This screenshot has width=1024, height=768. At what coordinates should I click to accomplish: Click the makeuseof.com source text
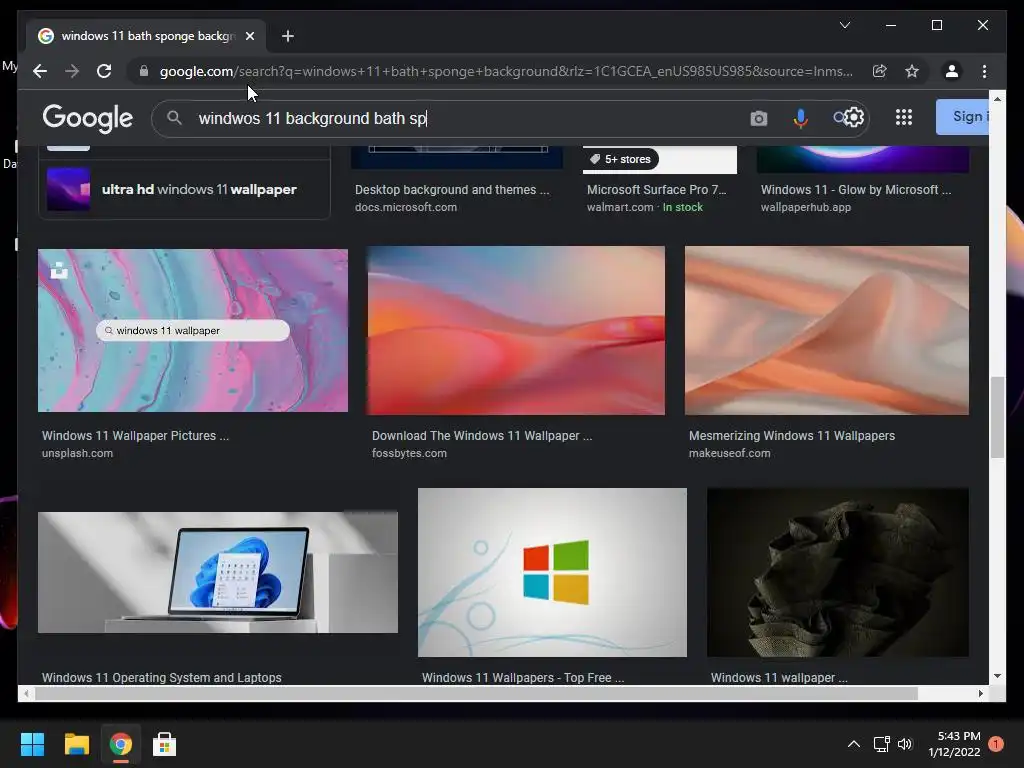(x=729, y=453)
